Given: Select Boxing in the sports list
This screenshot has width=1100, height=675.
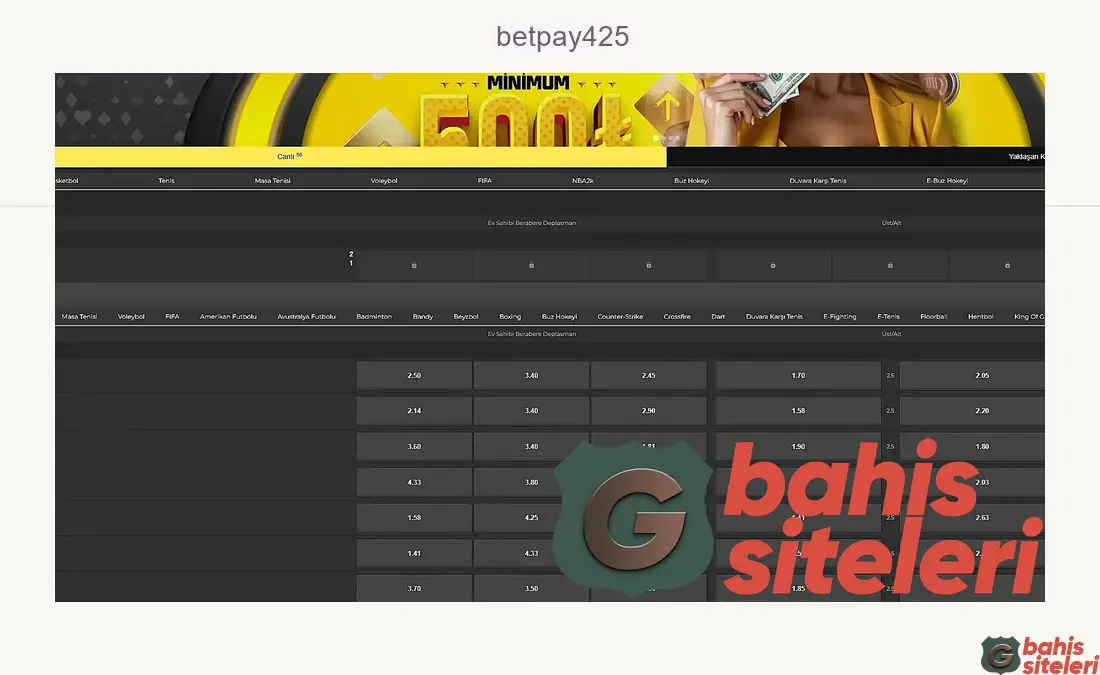Looking at the screenshot, I should click(510, 316).
